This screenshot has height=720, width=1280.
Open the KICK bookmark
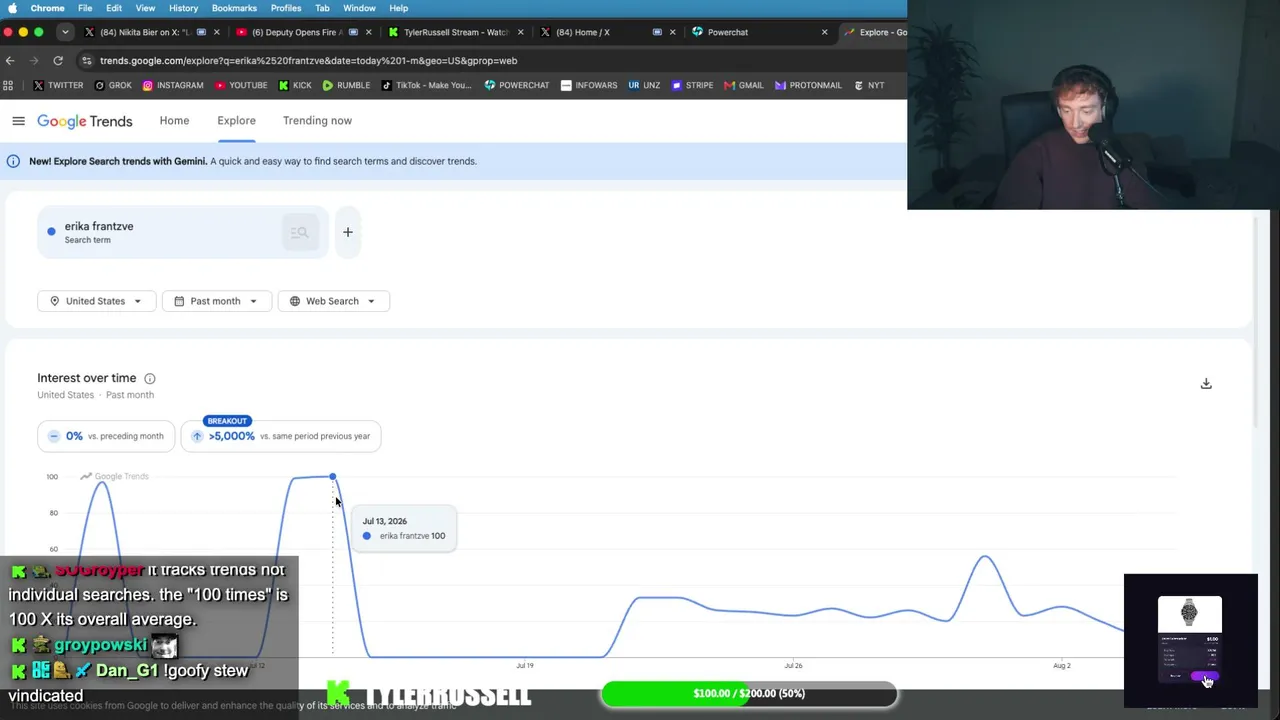coord(295,86)
